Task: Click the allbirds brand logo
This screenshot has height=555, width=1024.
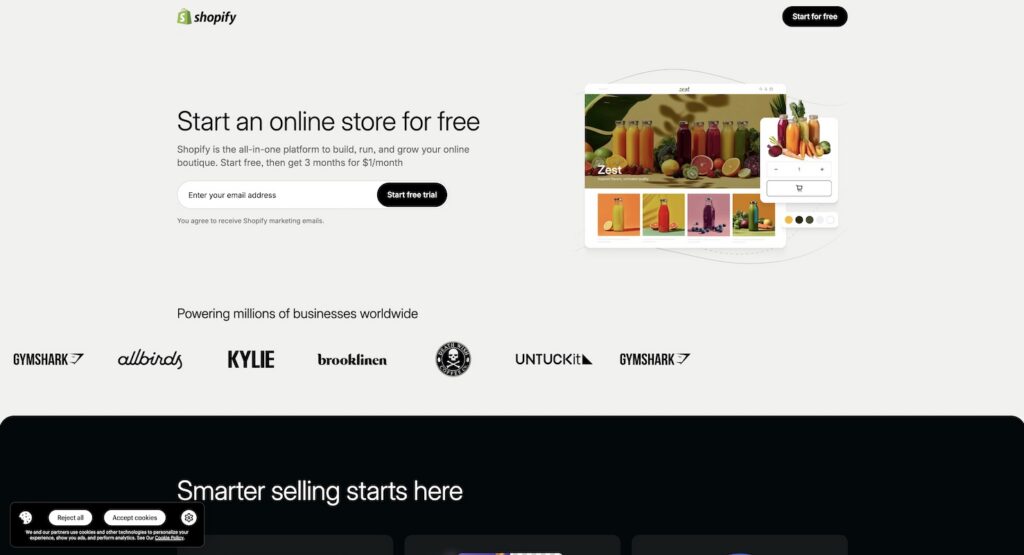Action: point(150,359)
